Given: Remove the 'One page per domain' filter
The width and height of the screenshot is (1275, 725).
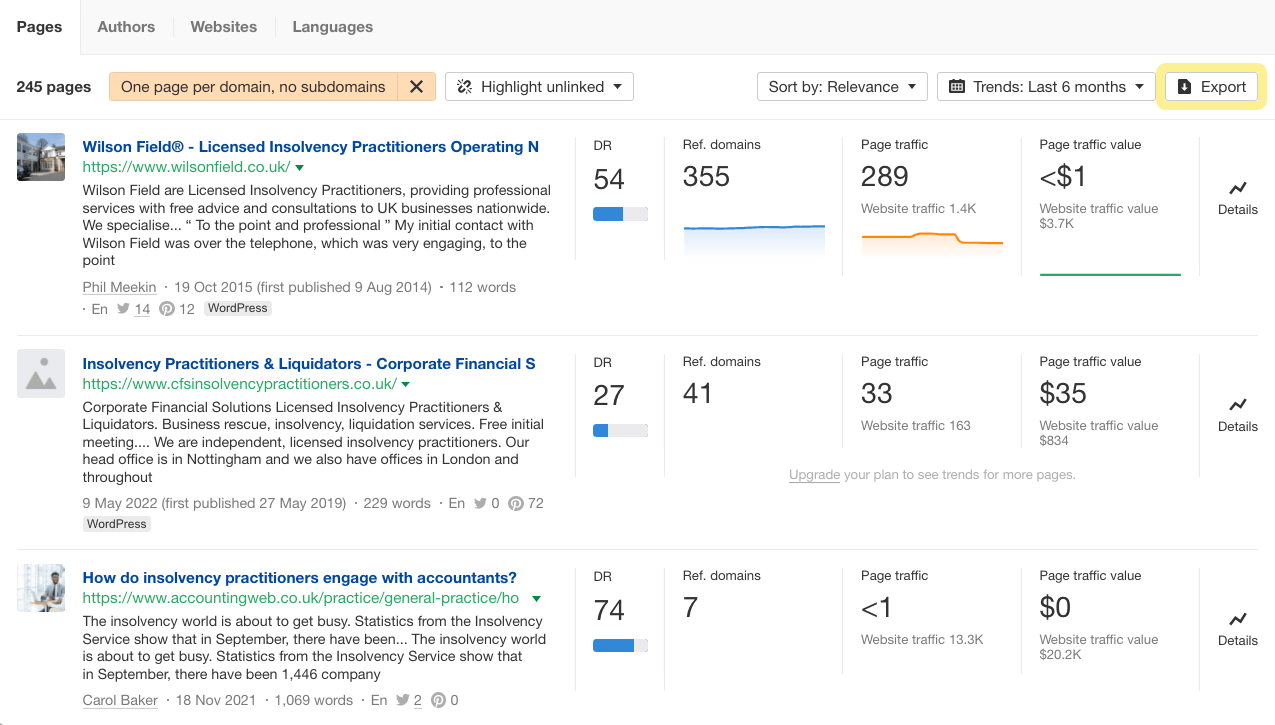Looking at the screenshot, I should pos(416,86).
